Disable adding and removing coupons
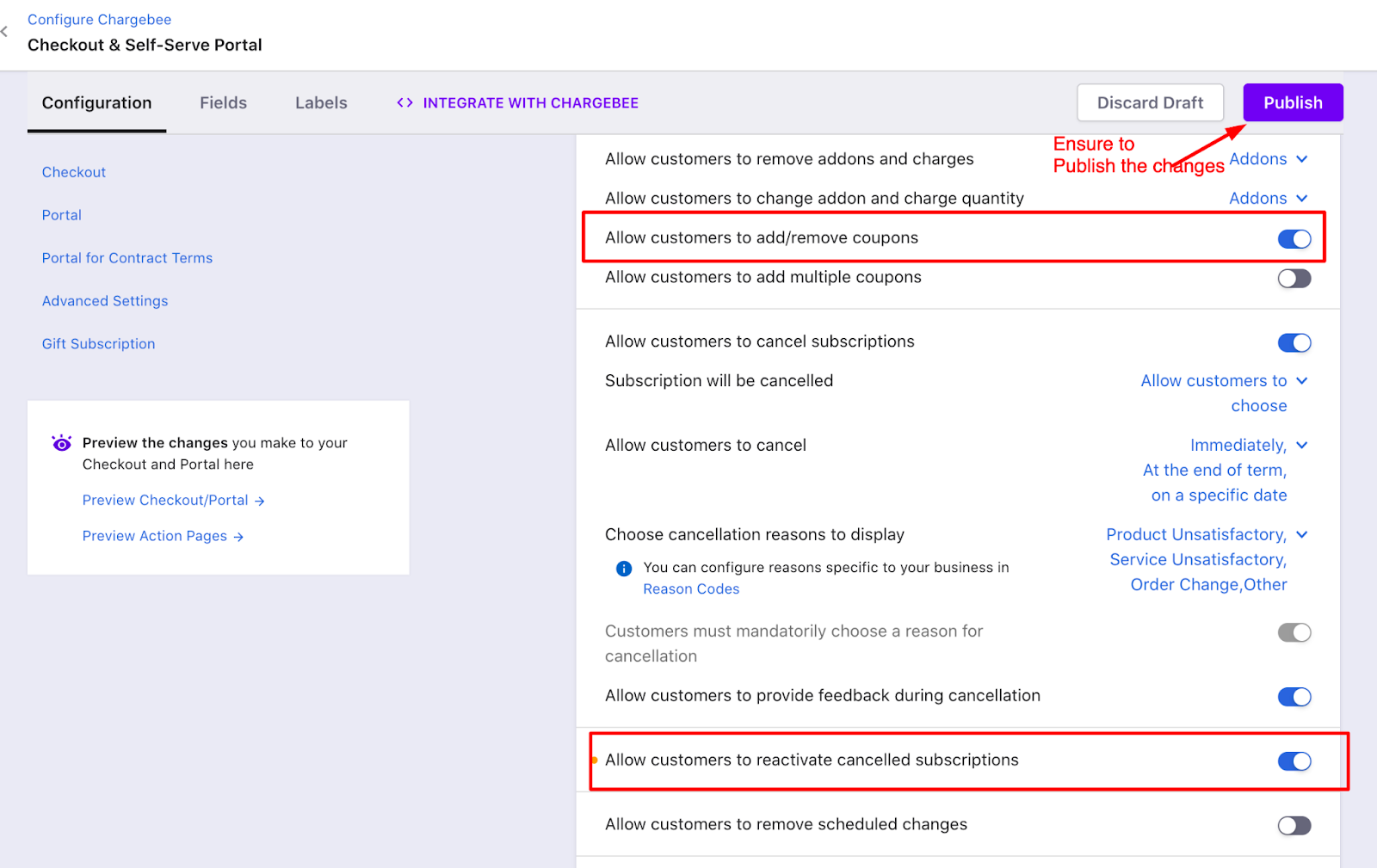The height and width of the screenshot is (868, 1377). (1294, 238)
